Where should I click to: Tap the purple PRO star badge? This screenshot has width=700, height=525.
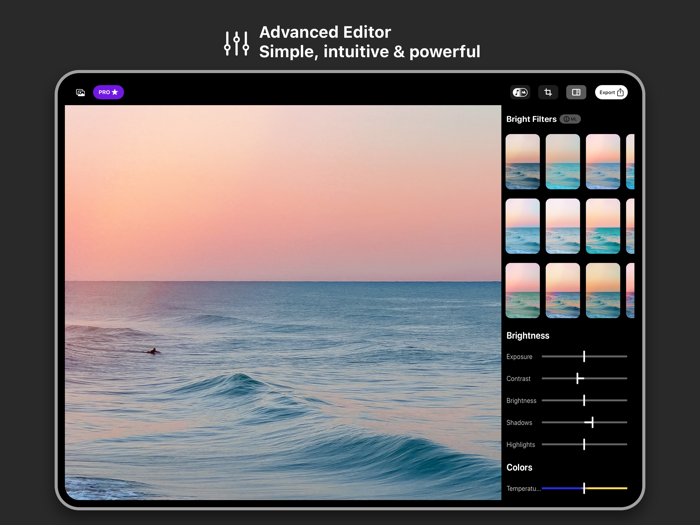(108, 92)
